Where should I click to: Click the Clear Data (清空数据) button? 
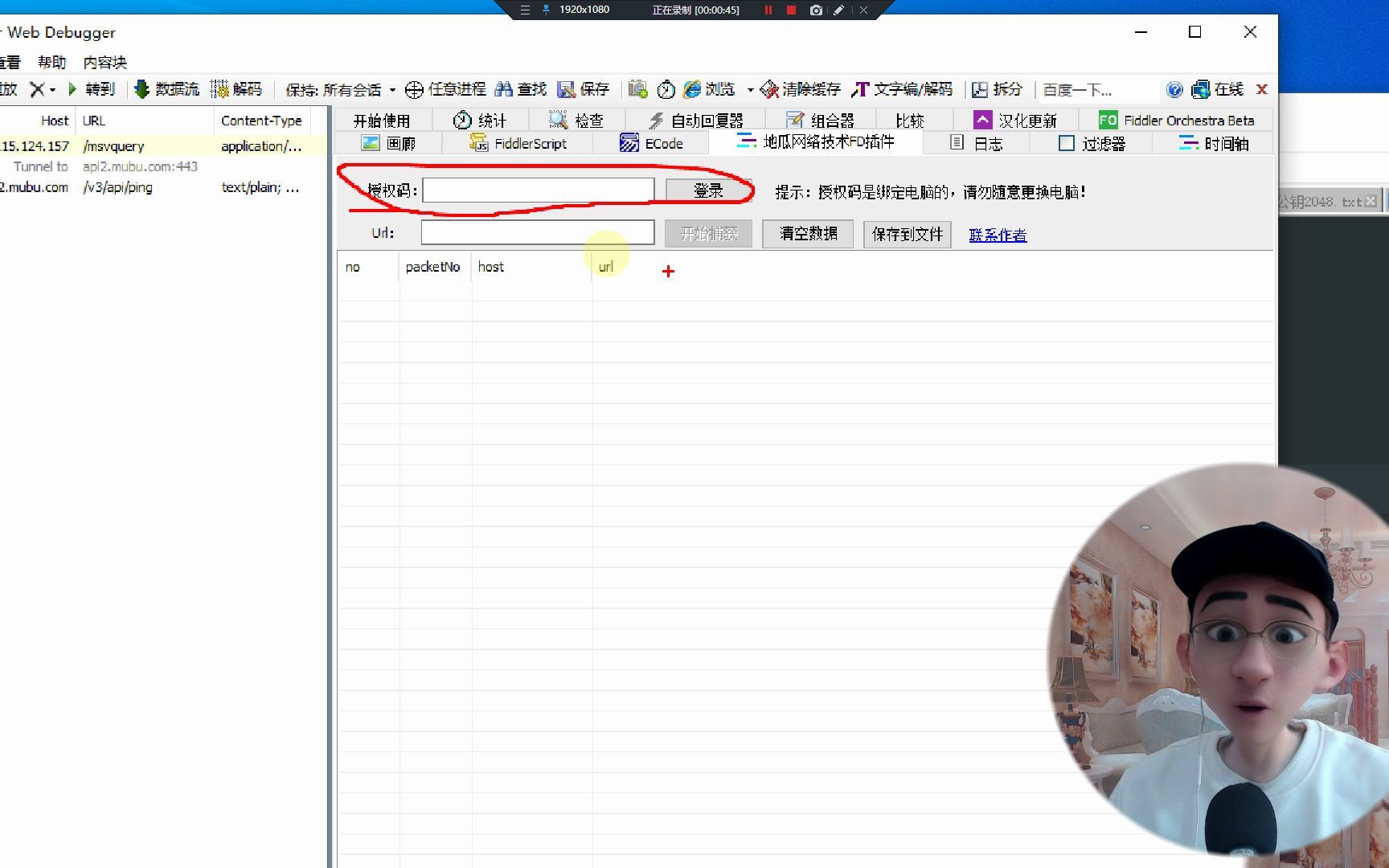pos(808,234)
